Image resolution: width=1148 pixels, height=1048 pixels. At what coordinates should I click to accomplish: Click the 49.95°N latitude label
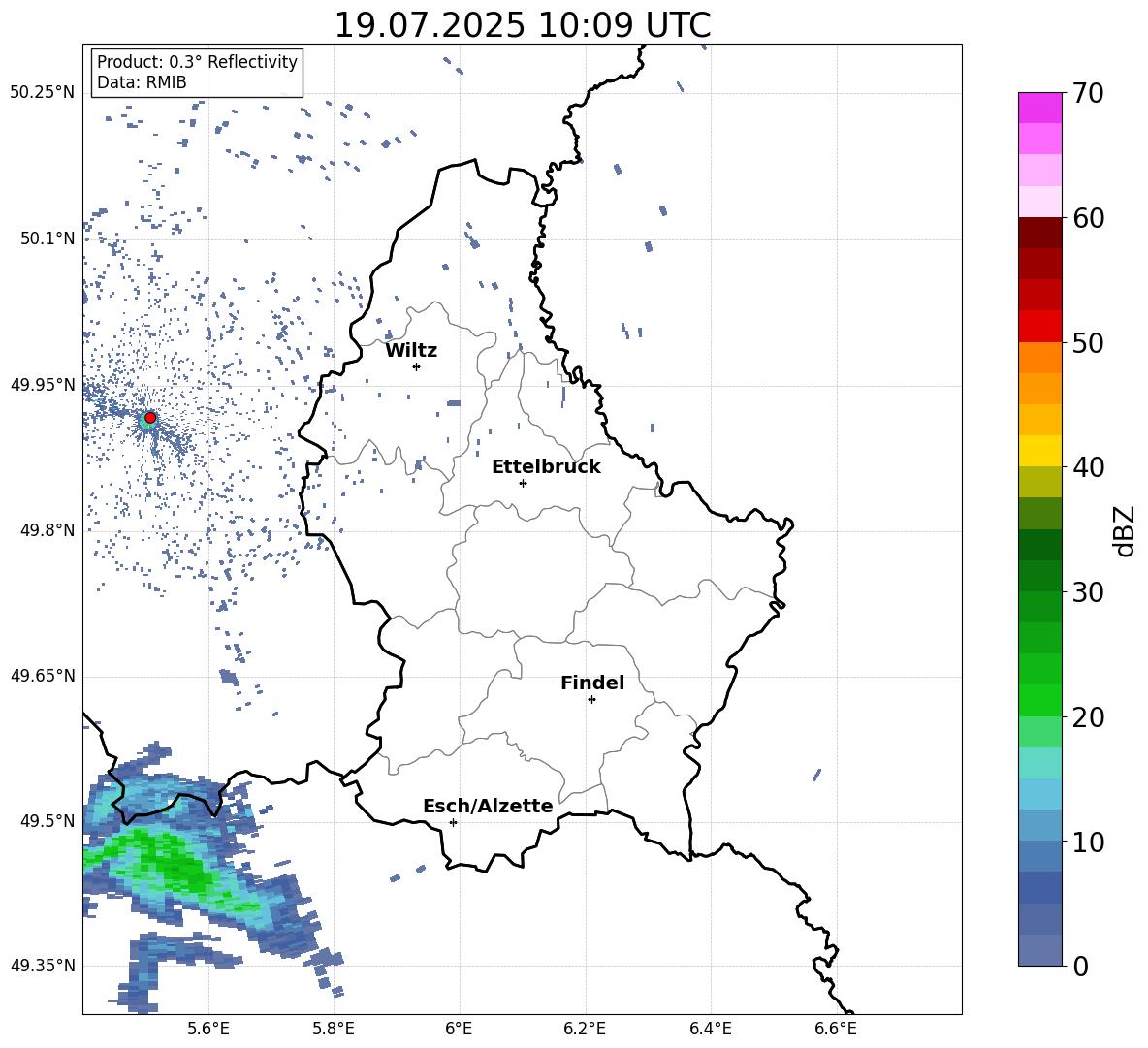tap(43, 384)
